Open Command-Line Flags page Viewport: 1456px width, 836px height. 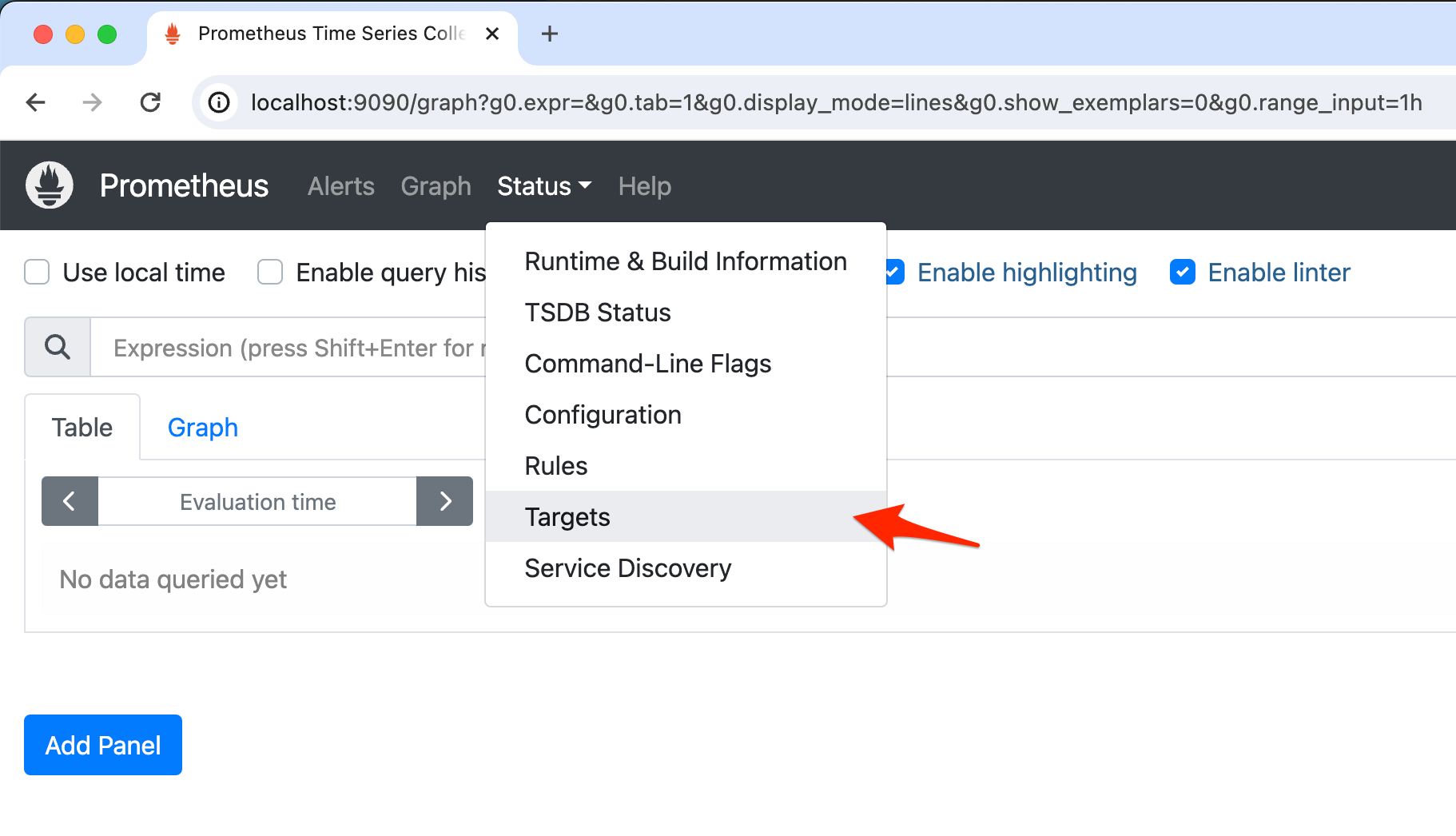(x=686, y=364)
